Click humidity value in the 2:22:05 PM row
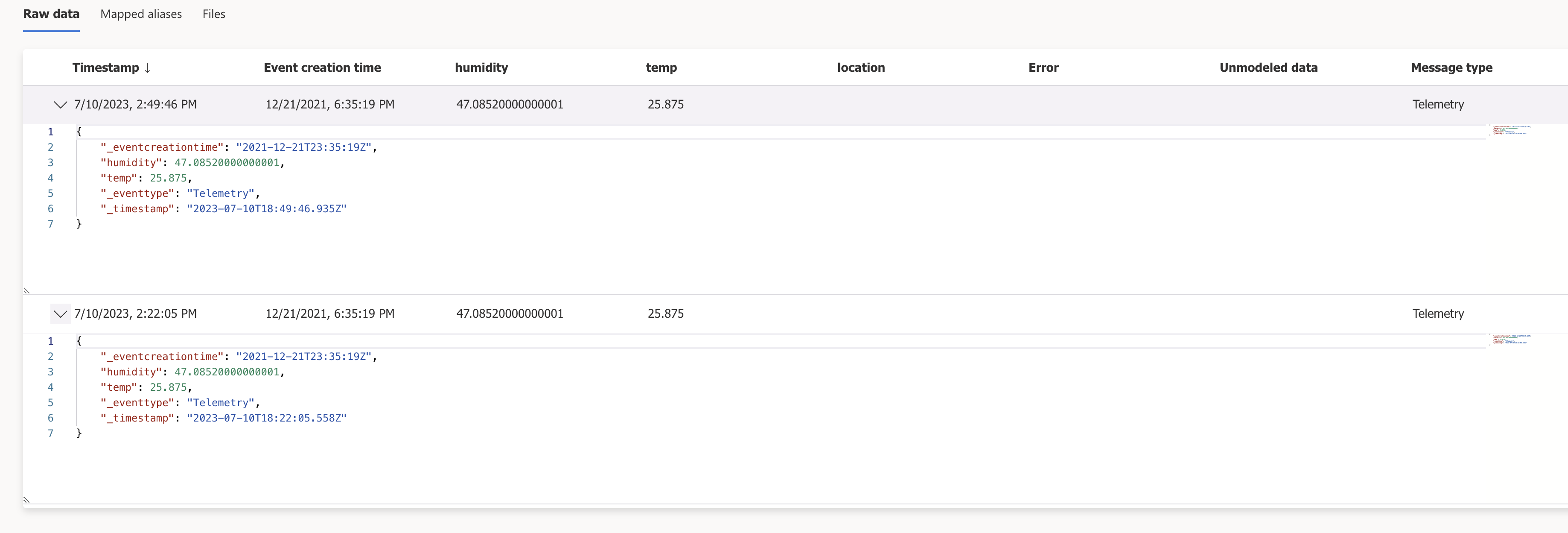1568x533 pixels. [x=510, y=314]
